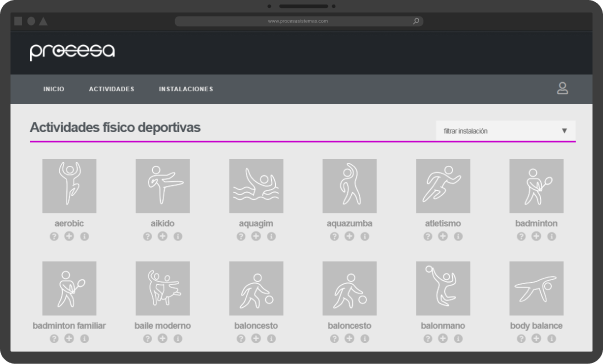603x364 pixels.
Task: Click the question mark icon under badminton familiar
Action: click(54, 339)
